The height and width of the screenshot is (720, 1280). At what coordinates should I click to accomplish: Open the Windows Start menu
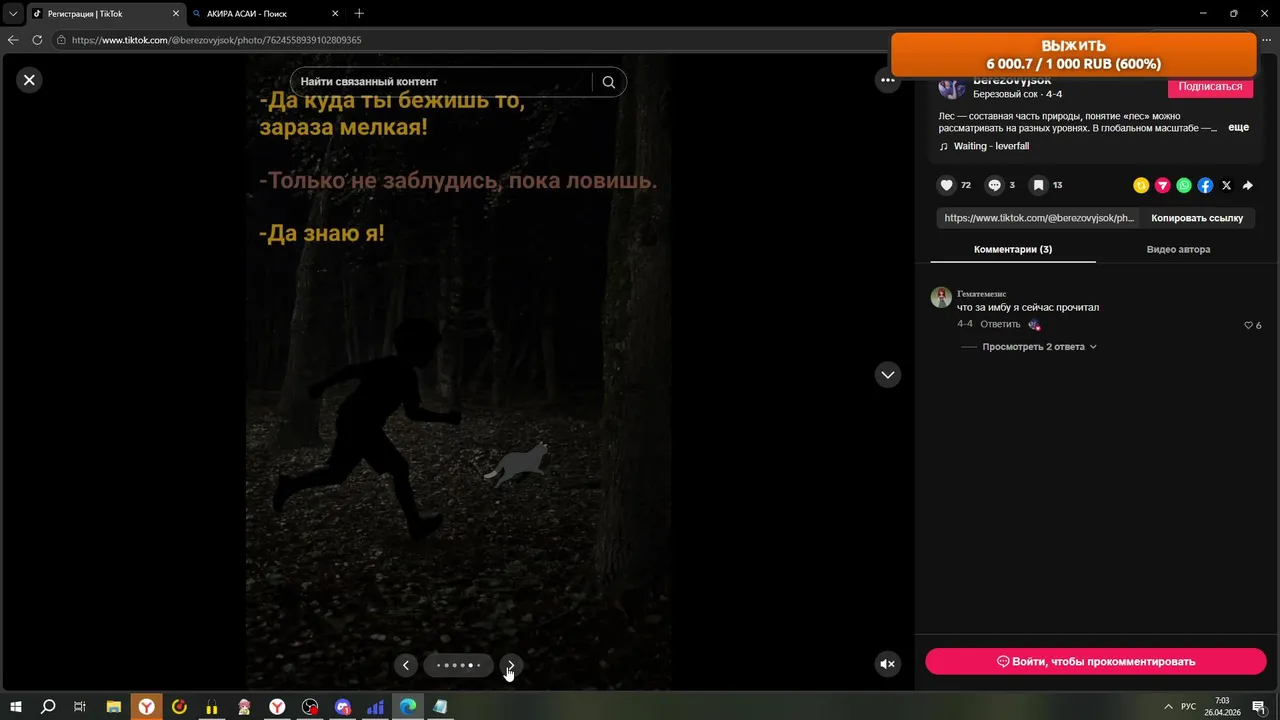point(16,707)
